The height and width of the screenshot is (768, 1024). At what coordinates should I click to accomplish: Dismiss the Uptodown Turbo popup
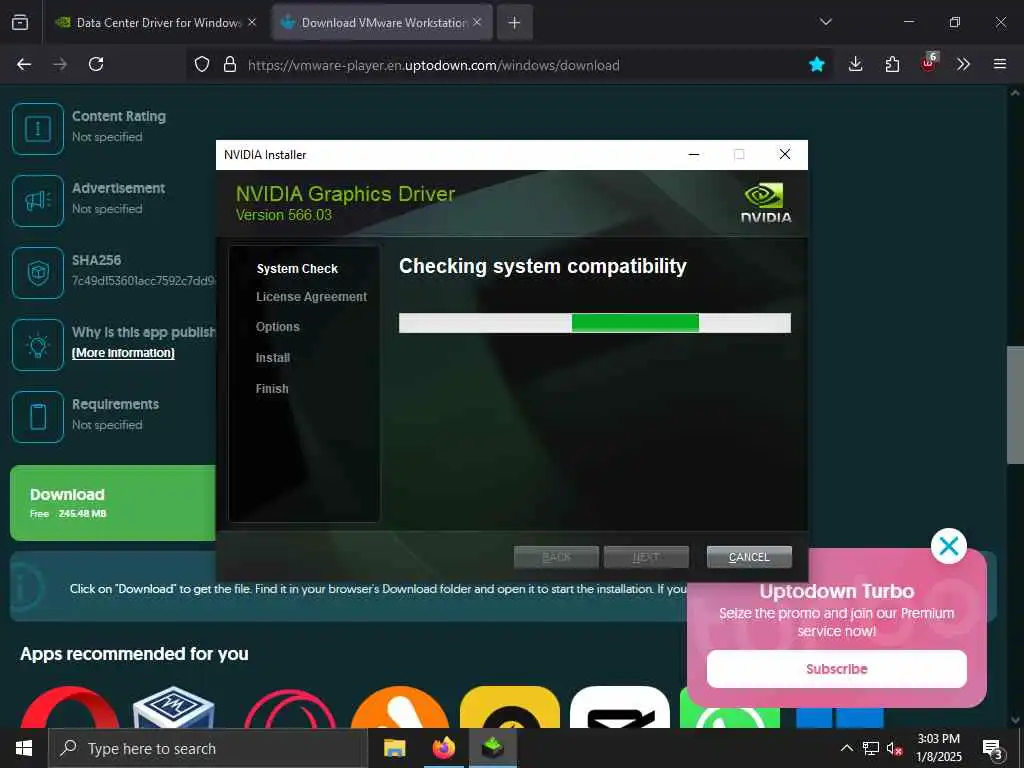(x=948, y=546)
